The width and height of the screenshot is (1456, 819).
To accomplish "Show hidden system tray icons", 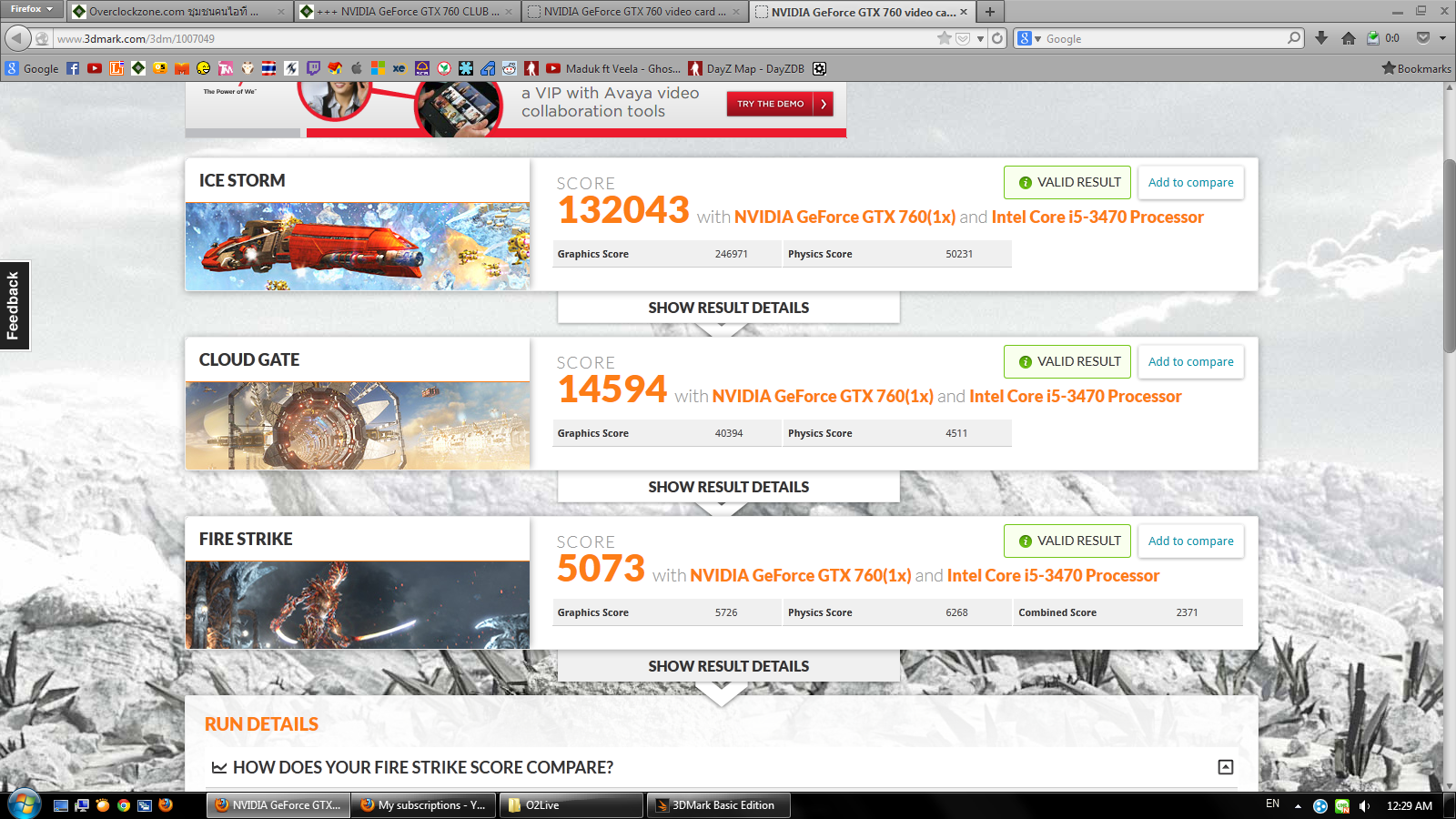I will tap(1298, 806).
